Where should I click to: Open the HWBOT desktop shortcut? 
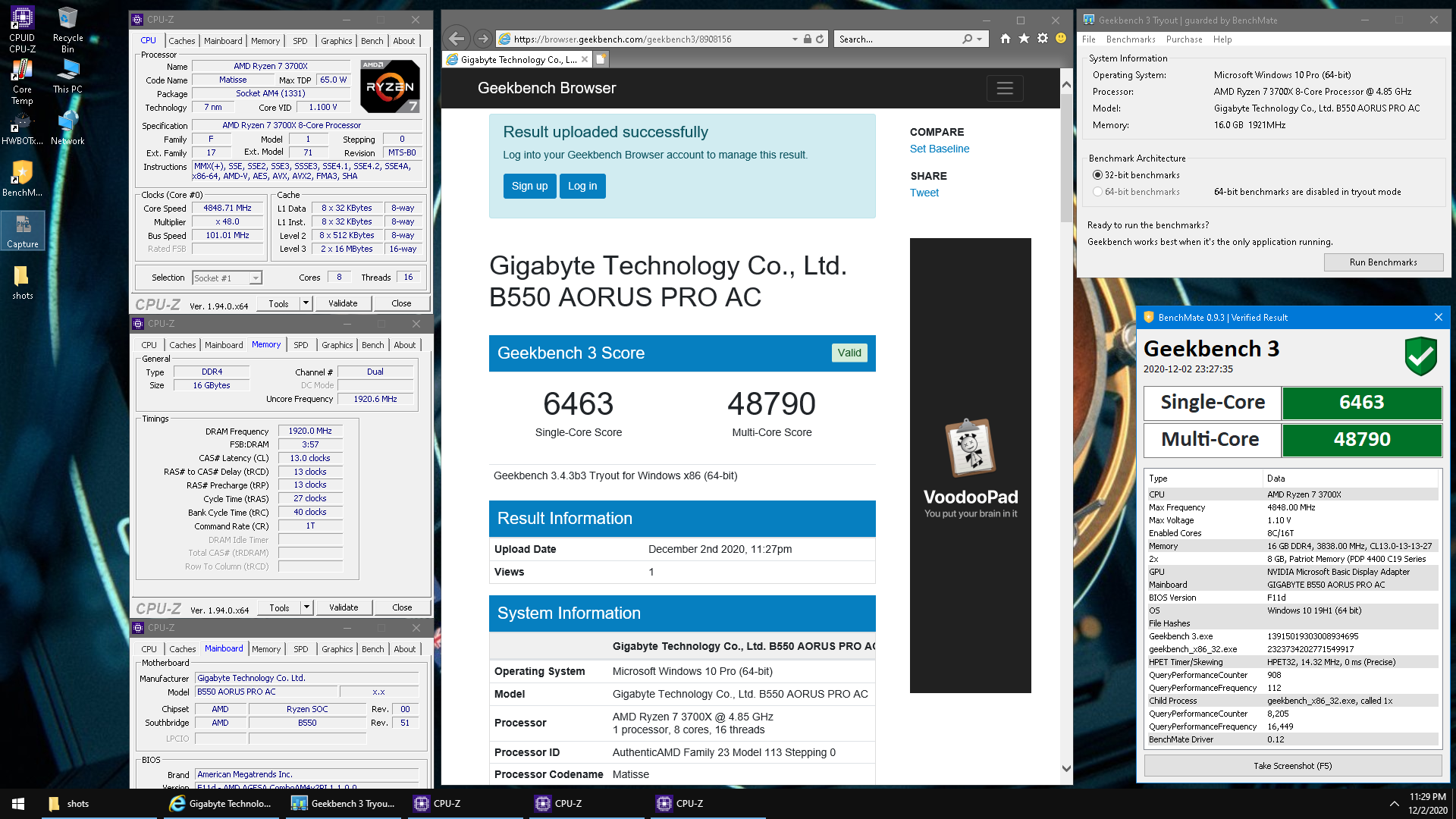(x=22, y=128)
